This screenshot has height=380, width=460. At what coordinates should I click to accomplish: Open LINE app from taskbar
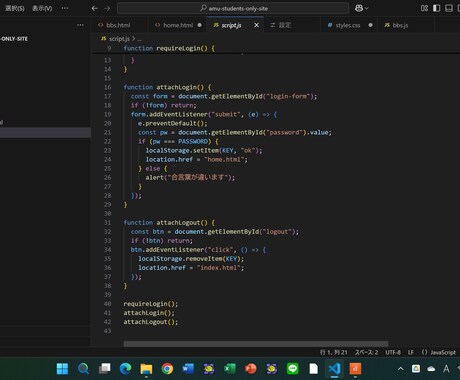293,369
